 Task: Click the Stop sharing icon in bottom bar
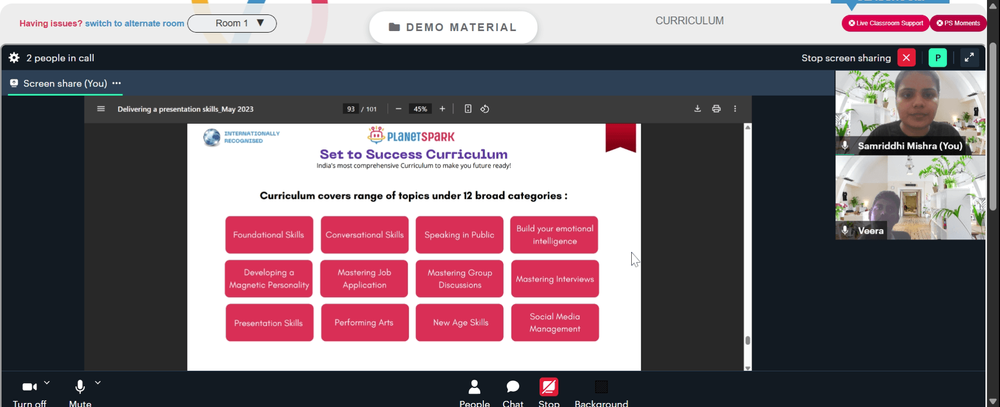pos(548,387)
